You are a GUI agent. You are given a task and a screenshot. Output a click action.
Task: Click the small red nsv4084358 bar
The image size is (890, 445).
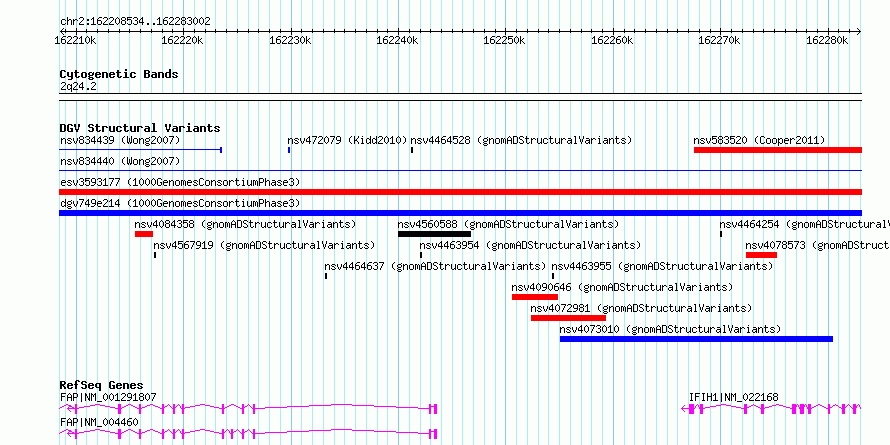(x=144, y=234)
